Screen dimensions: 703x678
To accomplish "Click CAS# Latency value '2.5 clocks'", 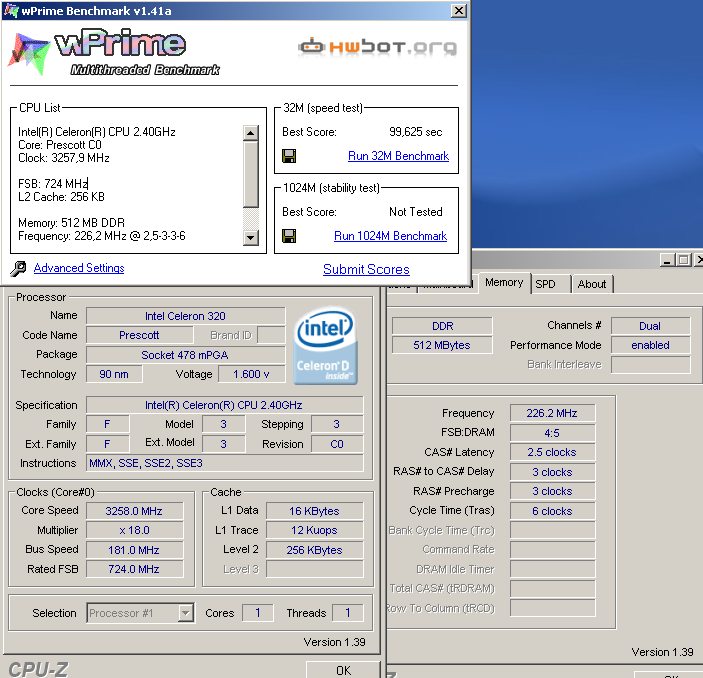I will (x=552, y=452).
